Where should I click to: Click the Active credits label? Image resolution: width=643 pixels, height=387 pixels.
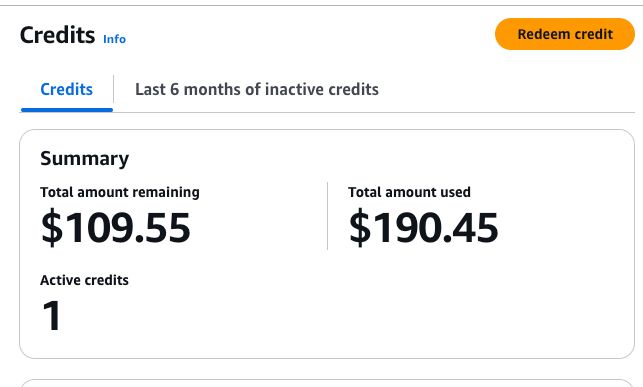click(84, 280)
